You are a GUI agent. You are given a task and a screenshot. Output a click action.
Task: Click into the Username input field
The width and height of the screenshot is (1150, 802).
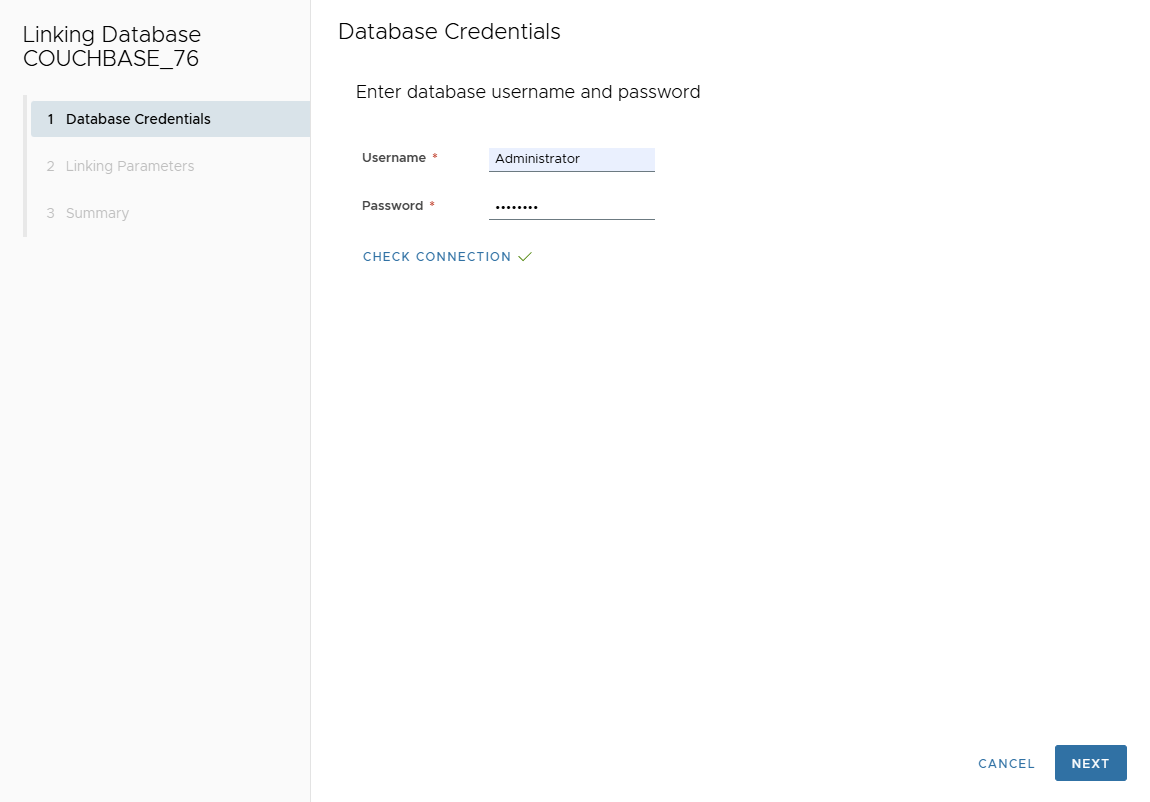(571, 159)
